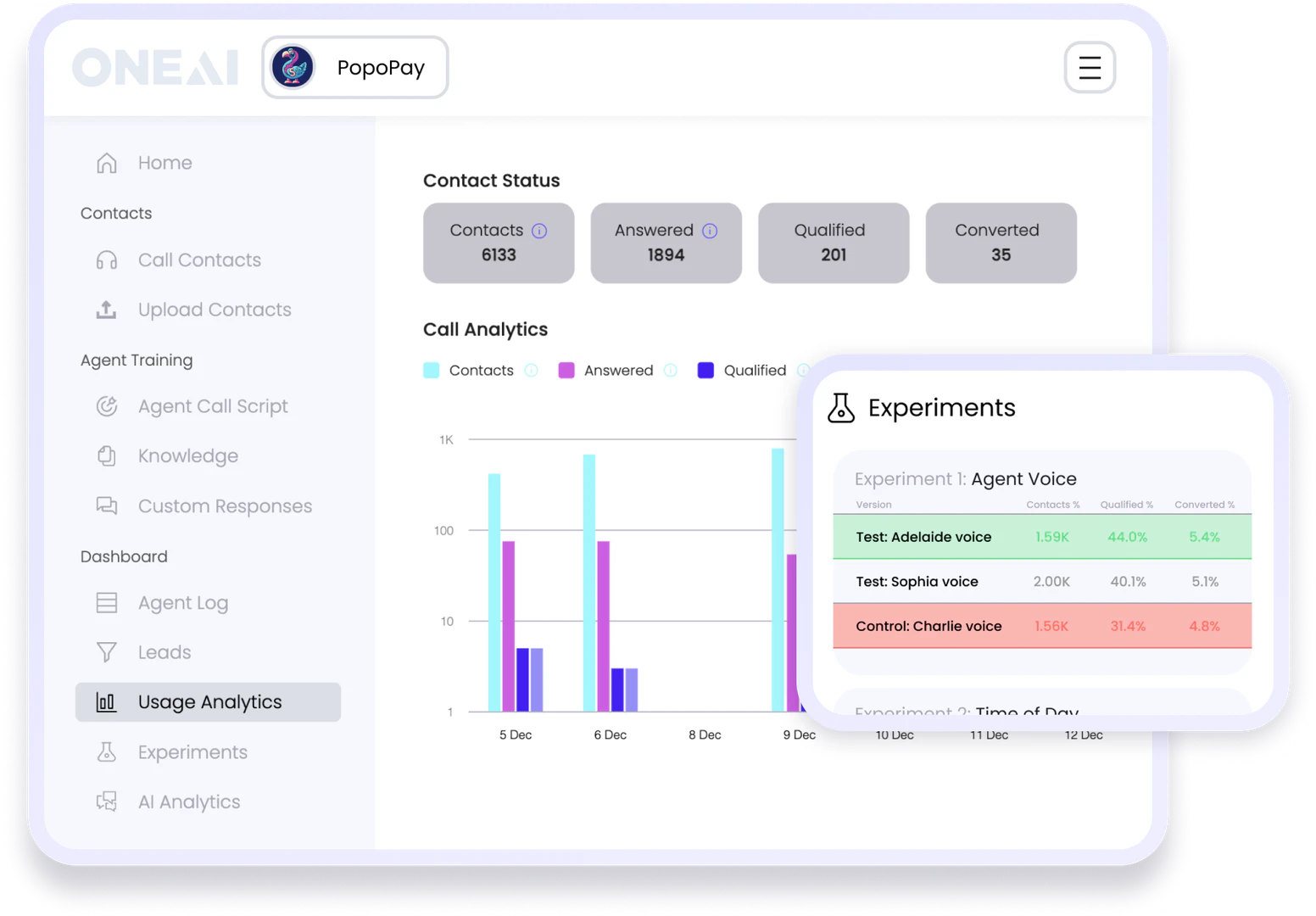This screenshot has height=916, width=1316.
Task: Click the cyan Contacts legend color swatch
Action: 432,371
